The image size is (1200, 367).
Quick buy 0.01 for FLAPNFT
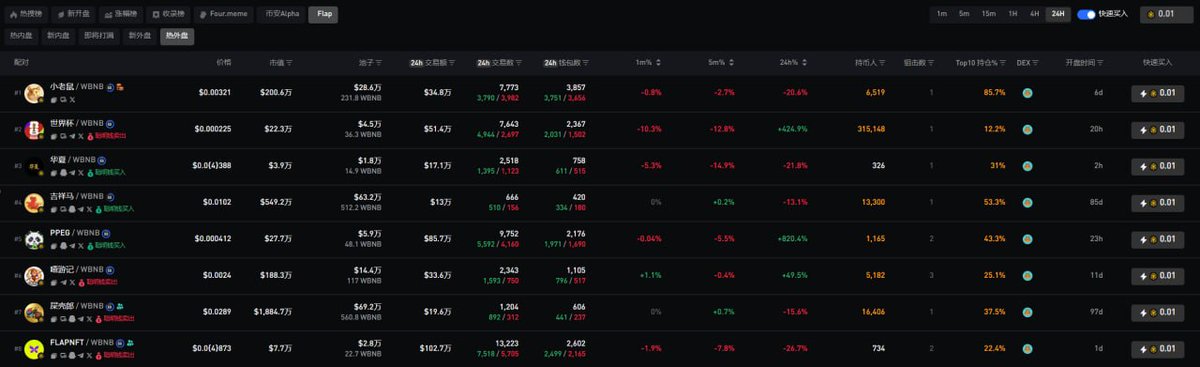click(1157, 348)
